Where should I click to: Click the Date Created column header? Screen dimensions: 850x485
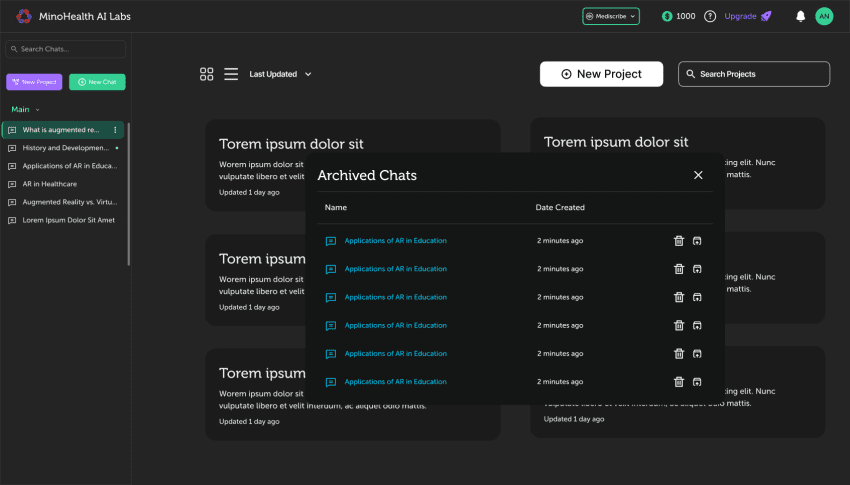point(560,208)
